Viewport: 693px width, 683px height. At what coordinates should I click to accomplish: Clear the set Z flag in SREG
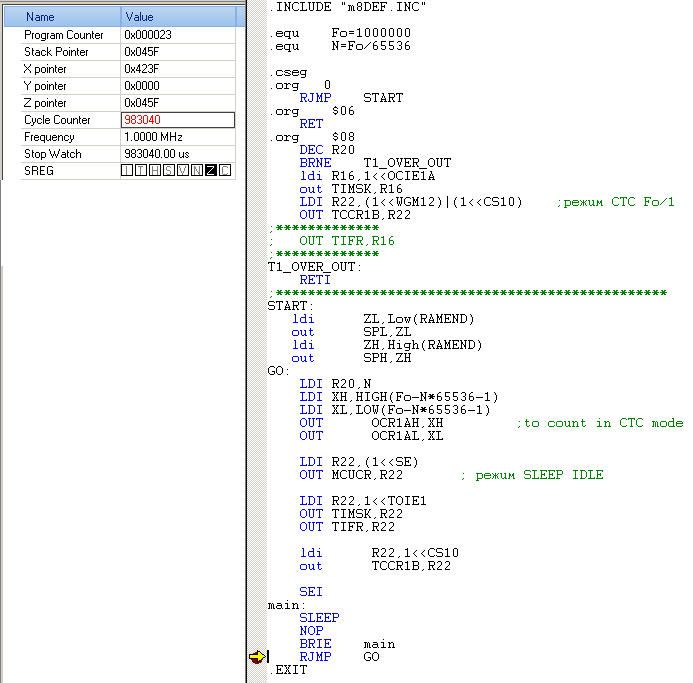tap(211, 171)
